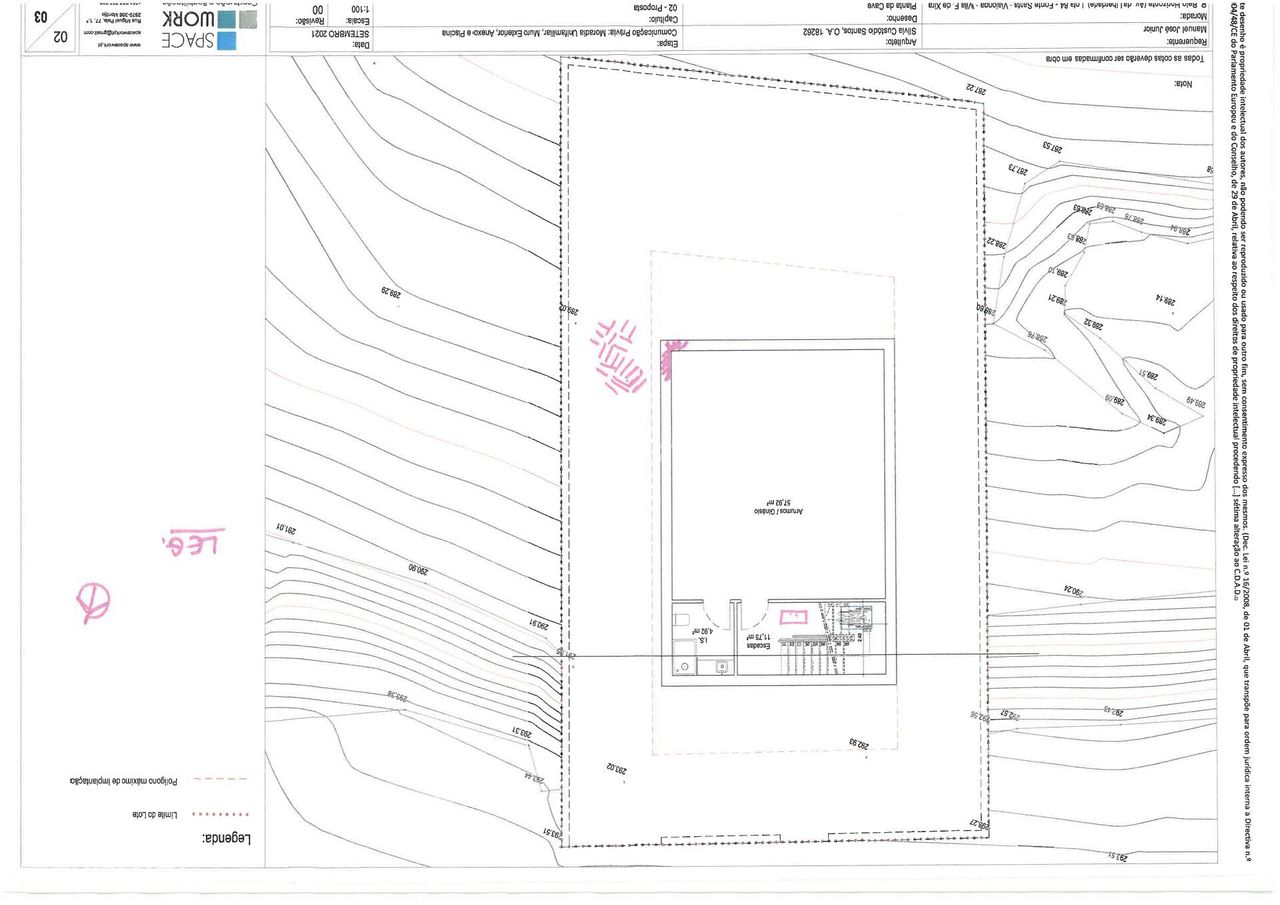The width and height of the screenshot is (1280, 905).
Task: Click the elevation label '287.73'
Action: click(1019, 168)
